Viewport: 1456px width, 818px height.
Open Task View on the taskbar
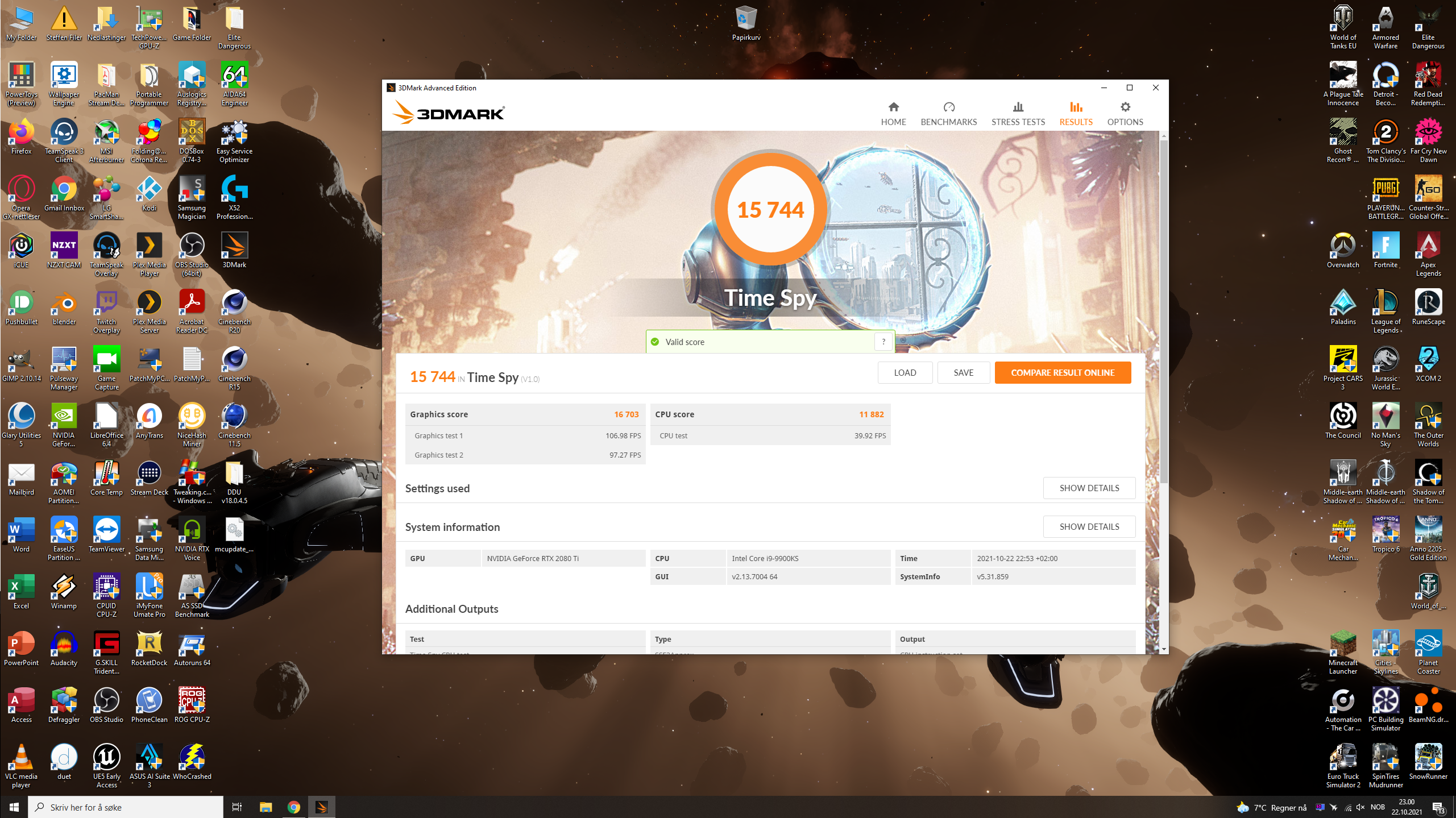237,807
